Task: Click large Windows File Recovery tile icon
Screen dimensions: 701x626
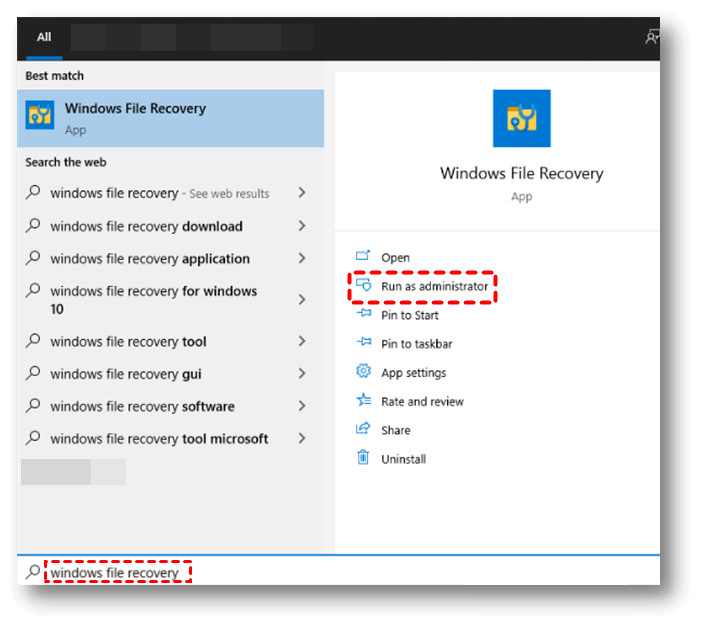Action: [522, 118]
